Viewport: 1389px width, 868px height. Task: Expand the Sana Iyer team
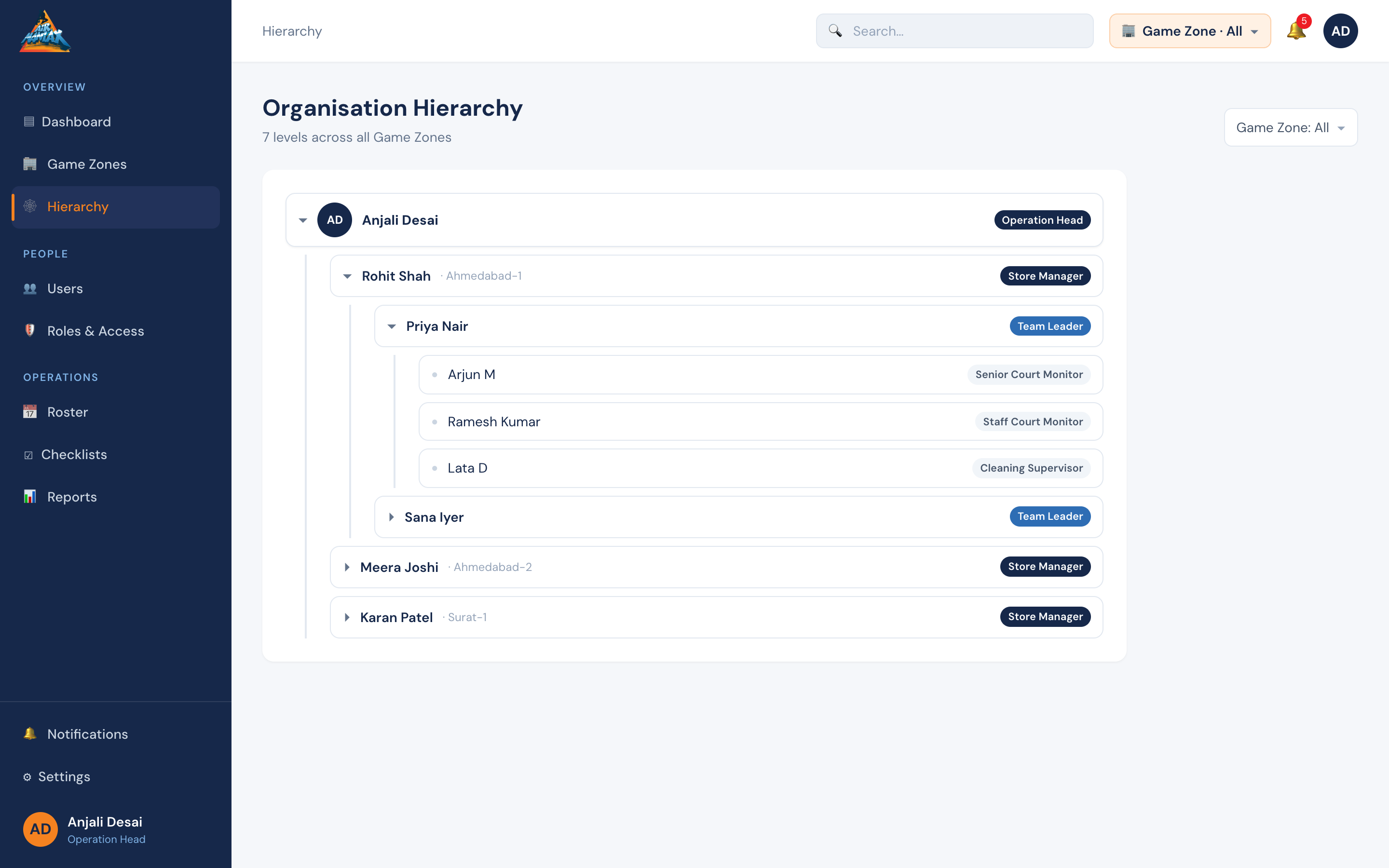pyautogui.click(x=392, y=517)
